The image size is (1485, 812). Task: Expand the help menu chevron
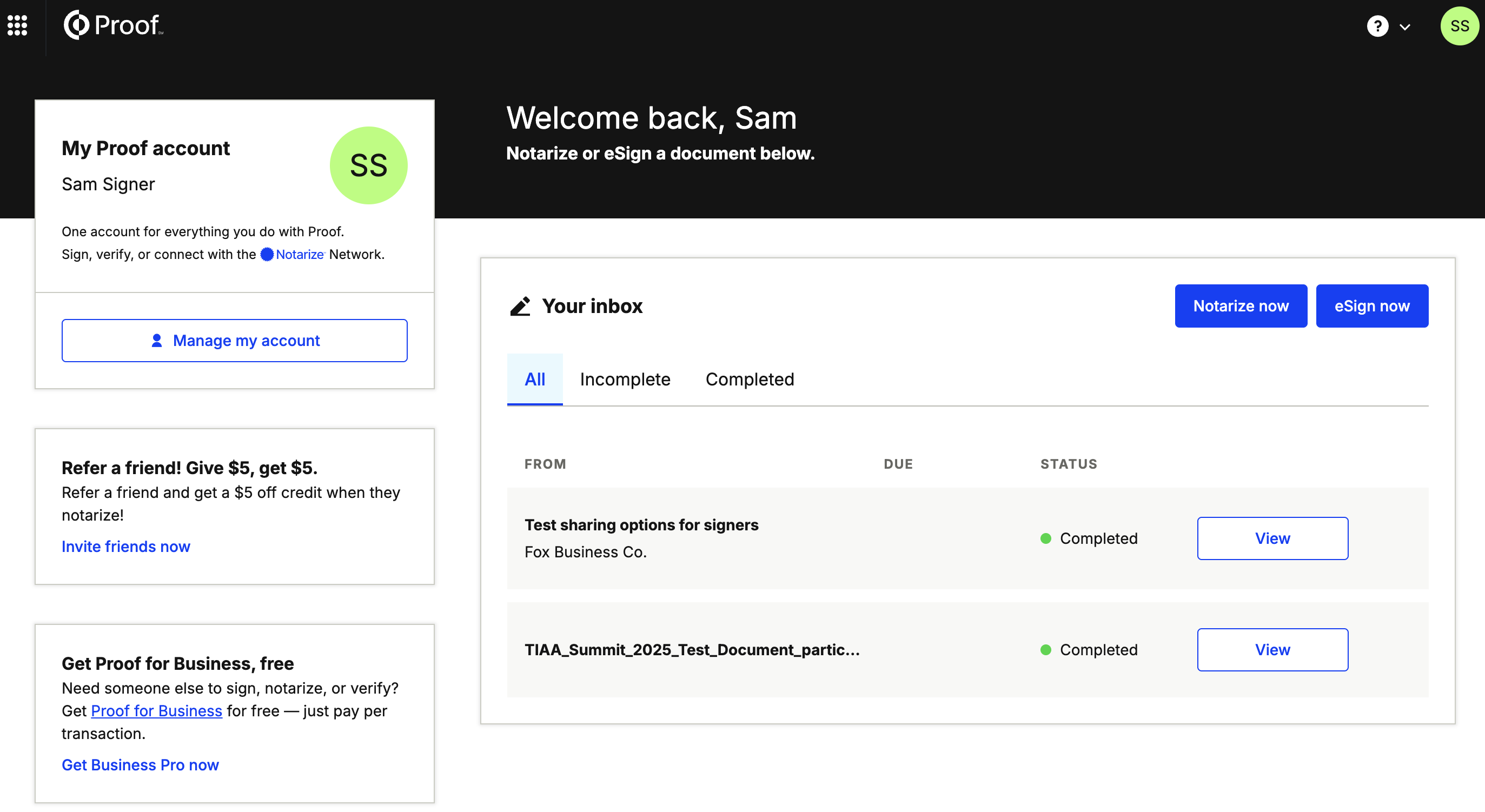click(1405, 26)
